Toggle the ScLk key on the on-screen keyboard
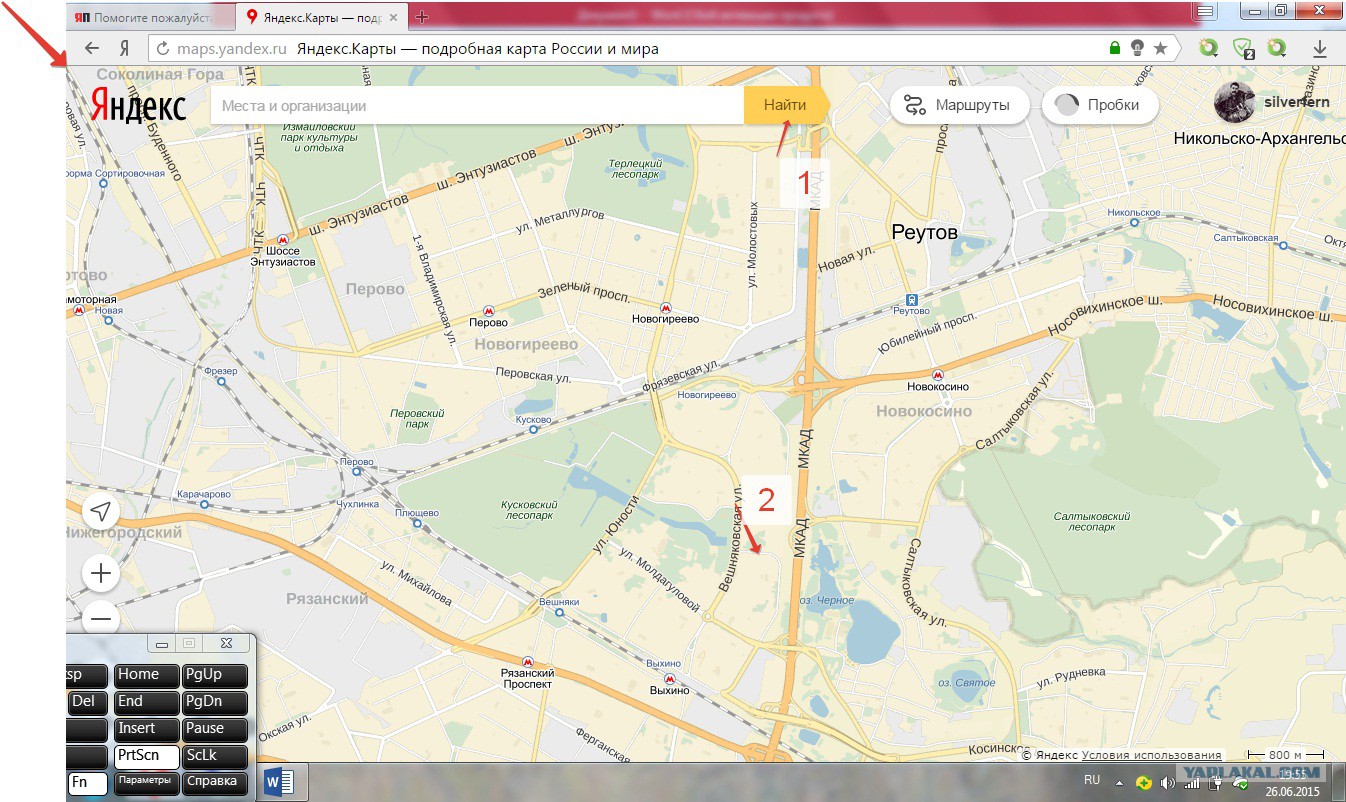This screenshot has height=802, width=1346. pyautogui.click(x=215, y=756)
